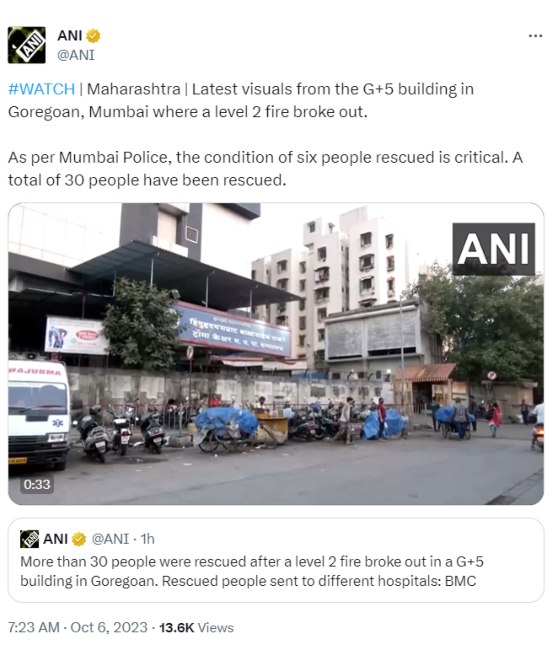Click the ANI watermark on the video
The height and width of the screenshot is (650, 547).
[x=494, y=249]
